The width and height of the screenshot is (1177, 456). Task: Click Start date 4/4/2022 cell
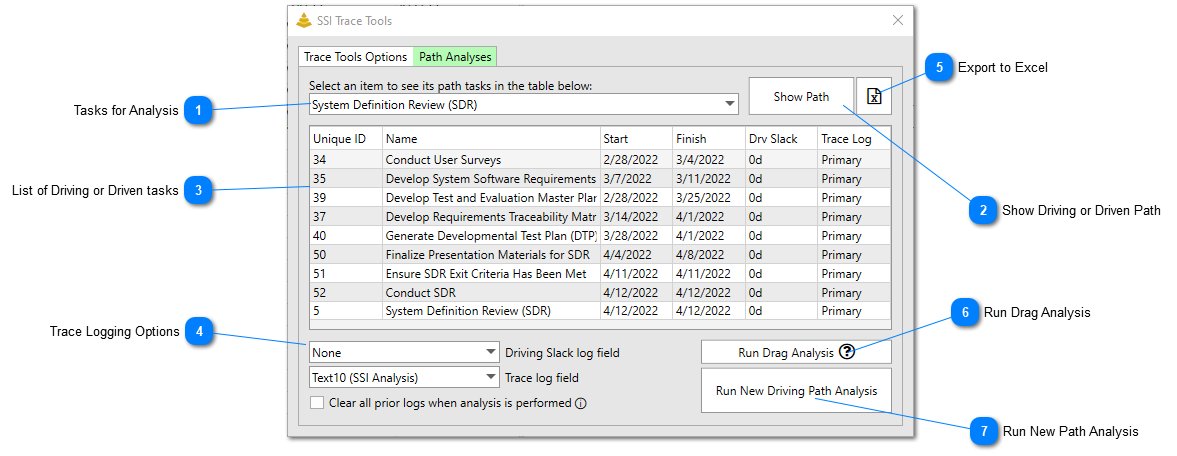pos(637,255)
